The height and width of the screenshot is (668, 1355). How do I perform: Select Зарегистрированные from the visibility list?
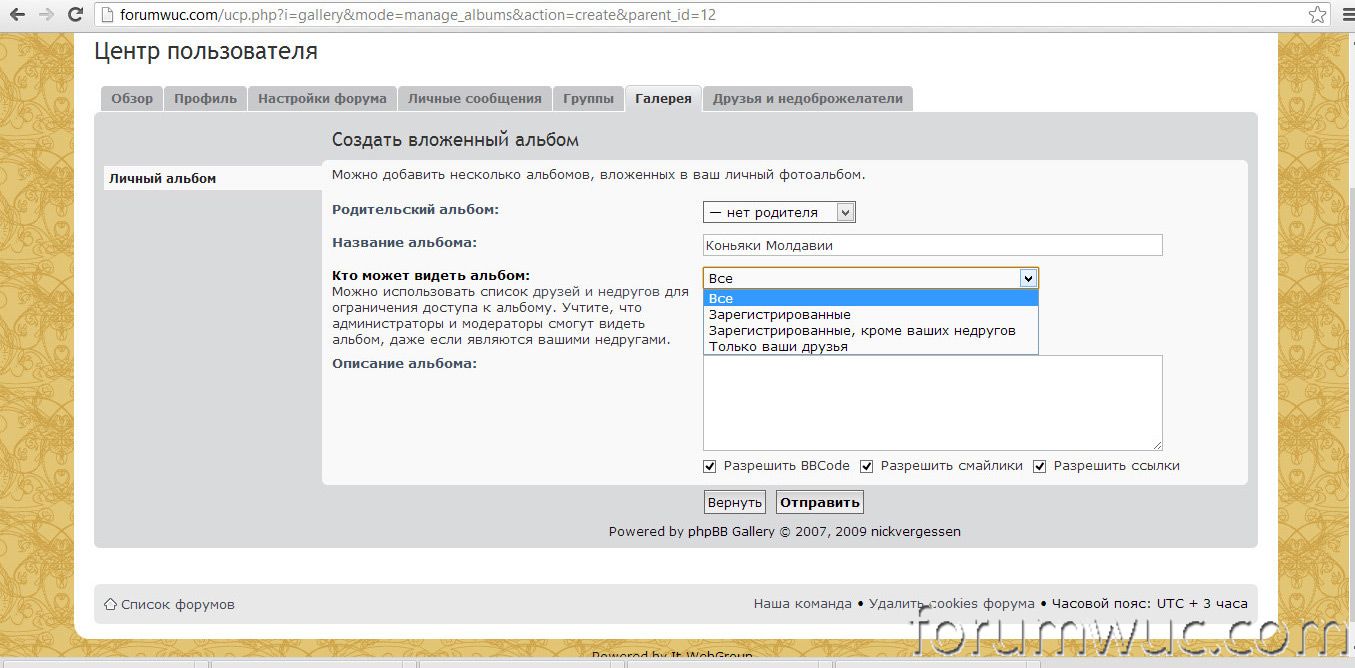(780, 315)
